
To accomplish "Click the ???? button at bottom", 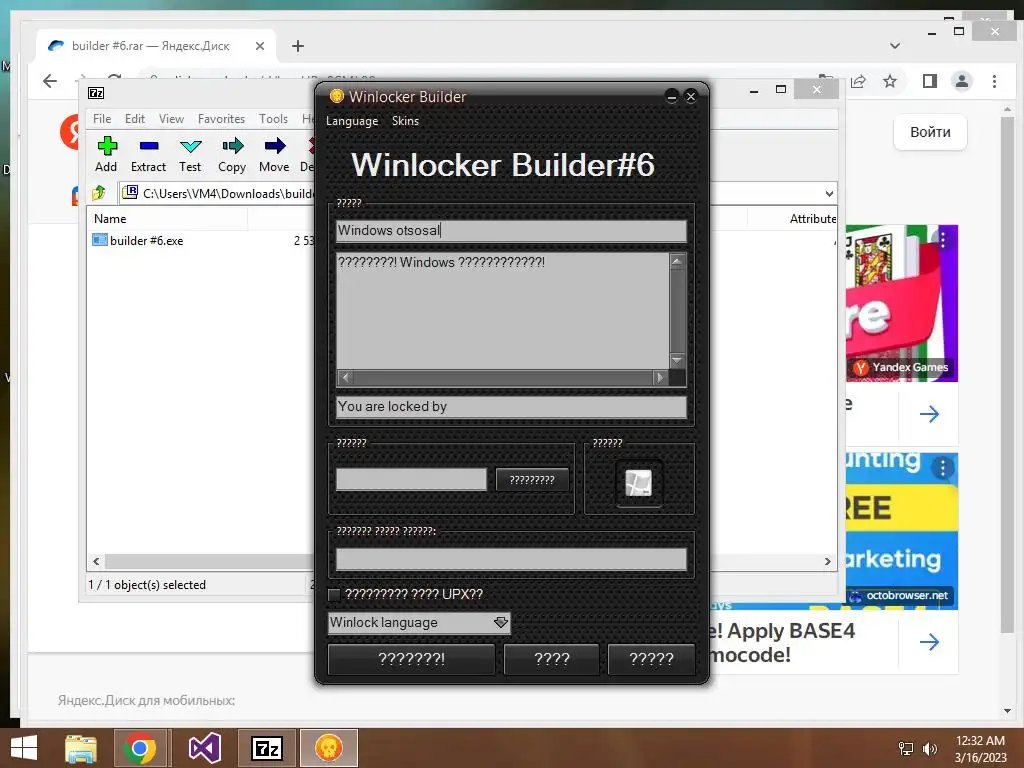I will point(552,659).
